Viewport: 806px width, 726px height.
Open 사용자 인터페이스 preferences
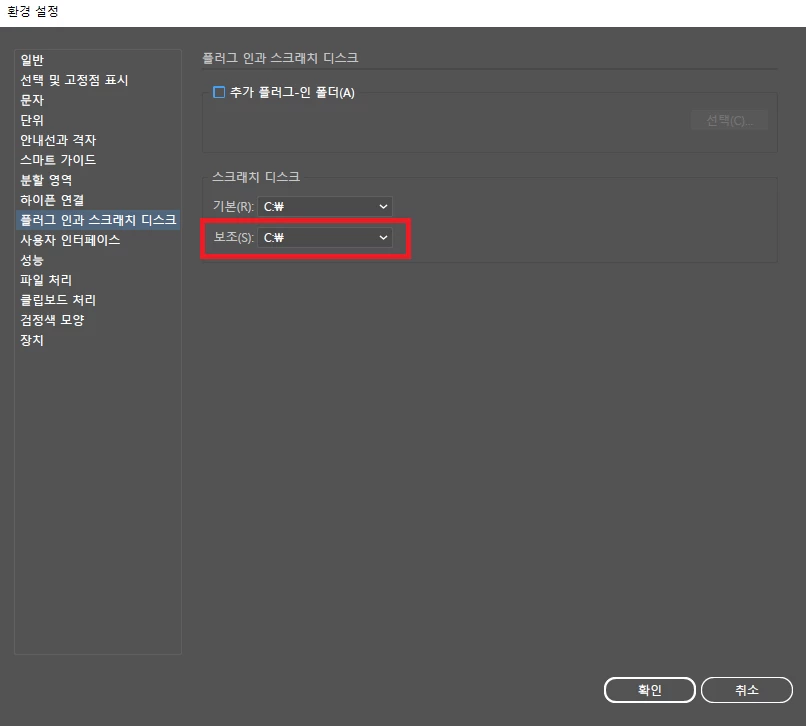click(x=70, y=240)
